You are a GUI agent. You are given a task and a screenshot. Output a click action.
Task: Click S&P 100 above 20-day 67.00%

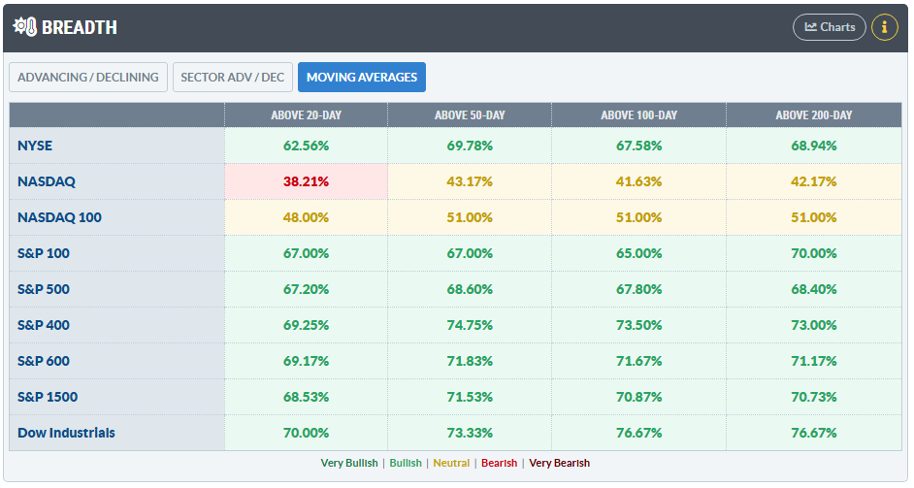pos(306,254)
